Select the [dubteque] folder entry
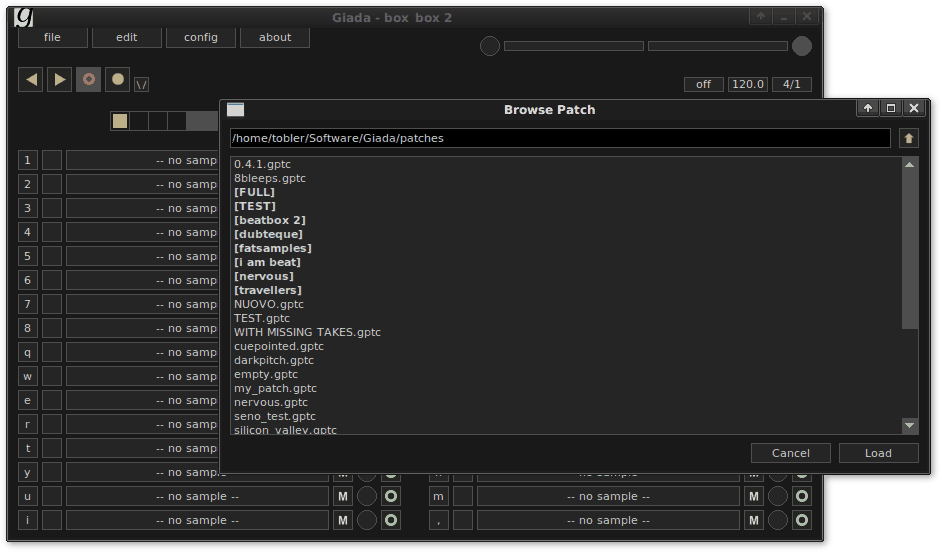Screen dimensions: 941x552 click(x=268, y=234)
